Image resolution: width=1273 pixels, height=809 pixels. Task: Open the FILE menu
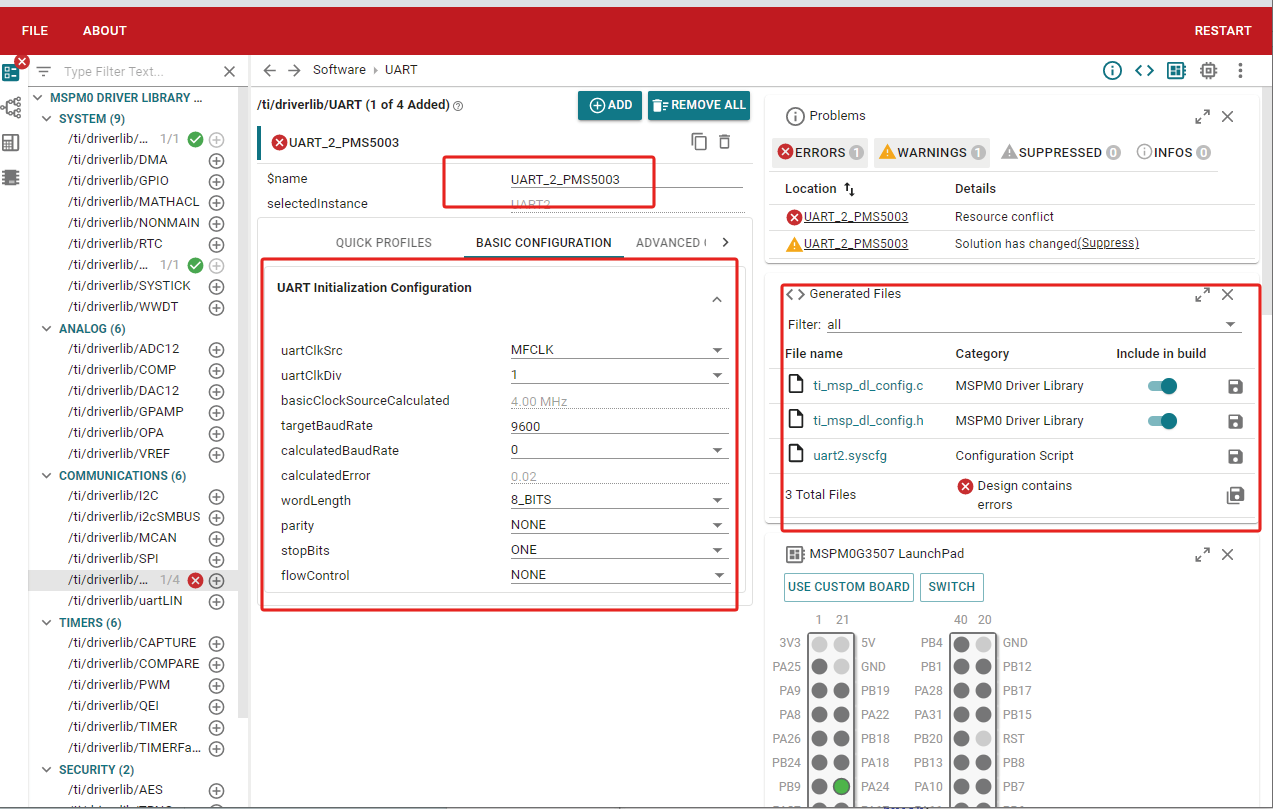coord(35,31)
